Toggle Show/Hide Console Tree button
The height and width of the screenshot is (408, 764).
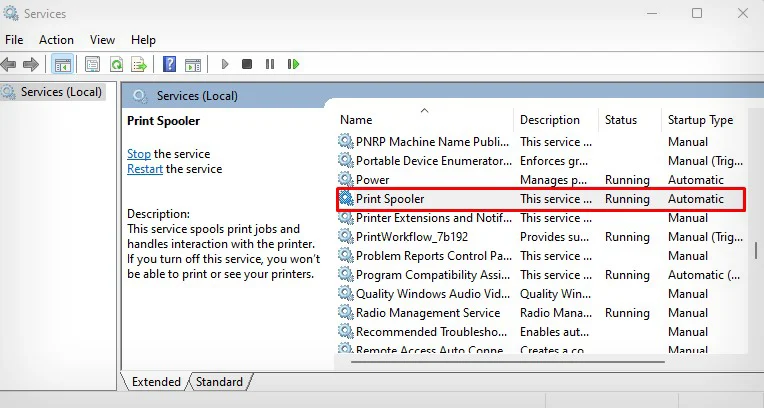[x=63, y=64]
